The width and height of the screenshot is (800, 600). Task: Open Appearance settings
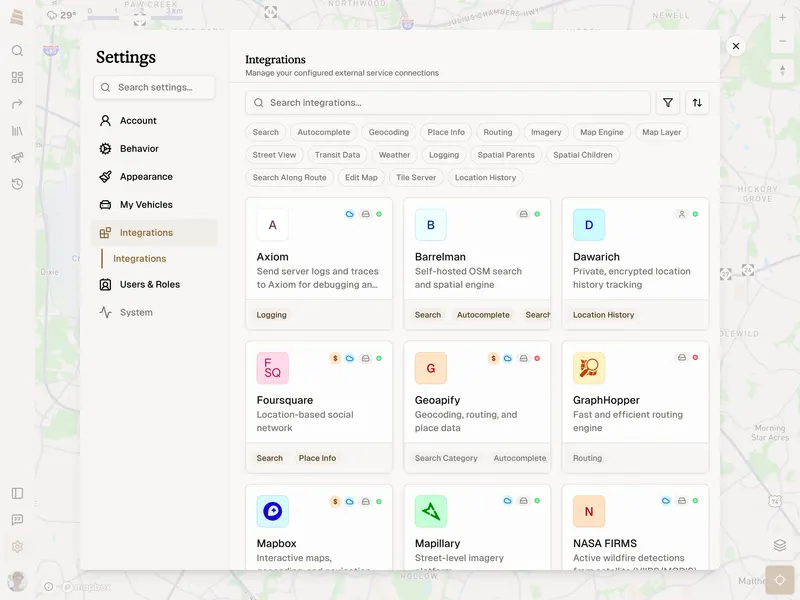point(155,177)
